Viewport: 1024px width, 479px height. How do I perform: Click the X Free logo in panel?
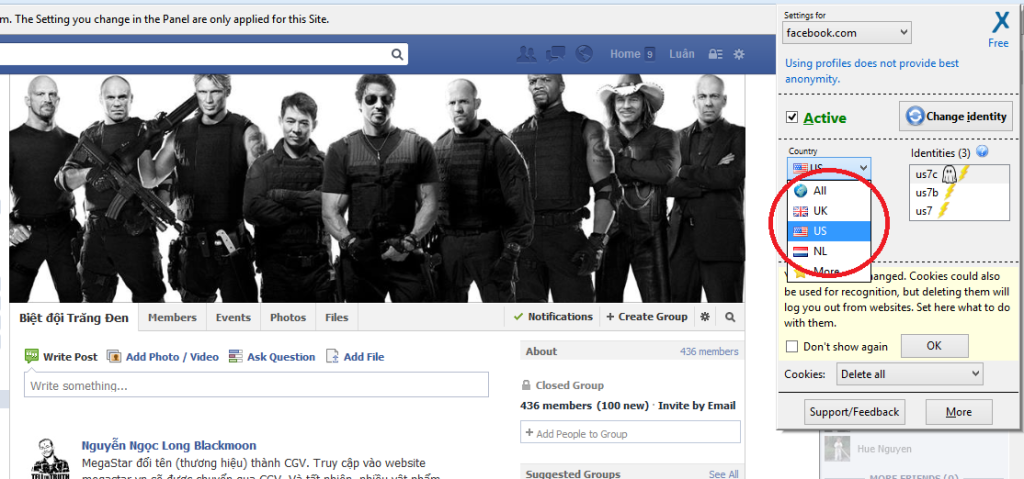(999, 29)
